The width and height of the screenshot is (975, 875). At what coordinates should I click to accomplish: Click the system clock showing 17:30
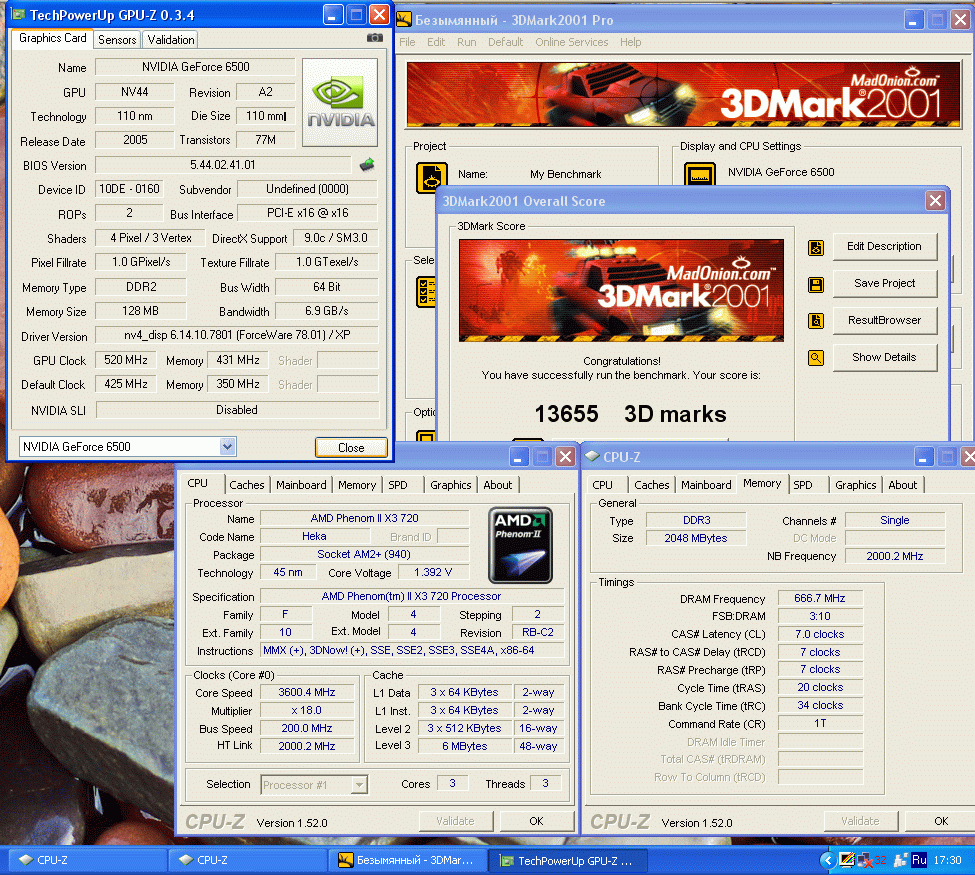948,860
